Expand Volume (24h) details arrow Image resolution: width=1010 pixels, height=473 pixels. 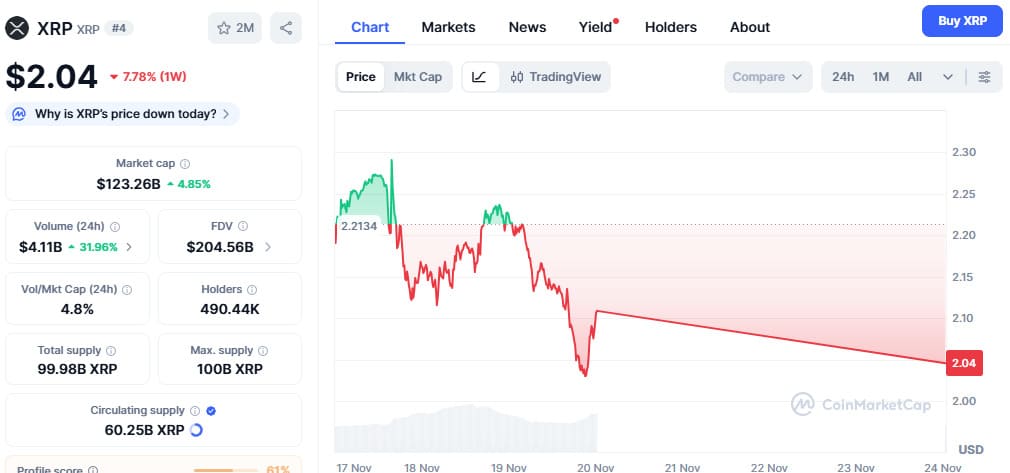(129, 247)
